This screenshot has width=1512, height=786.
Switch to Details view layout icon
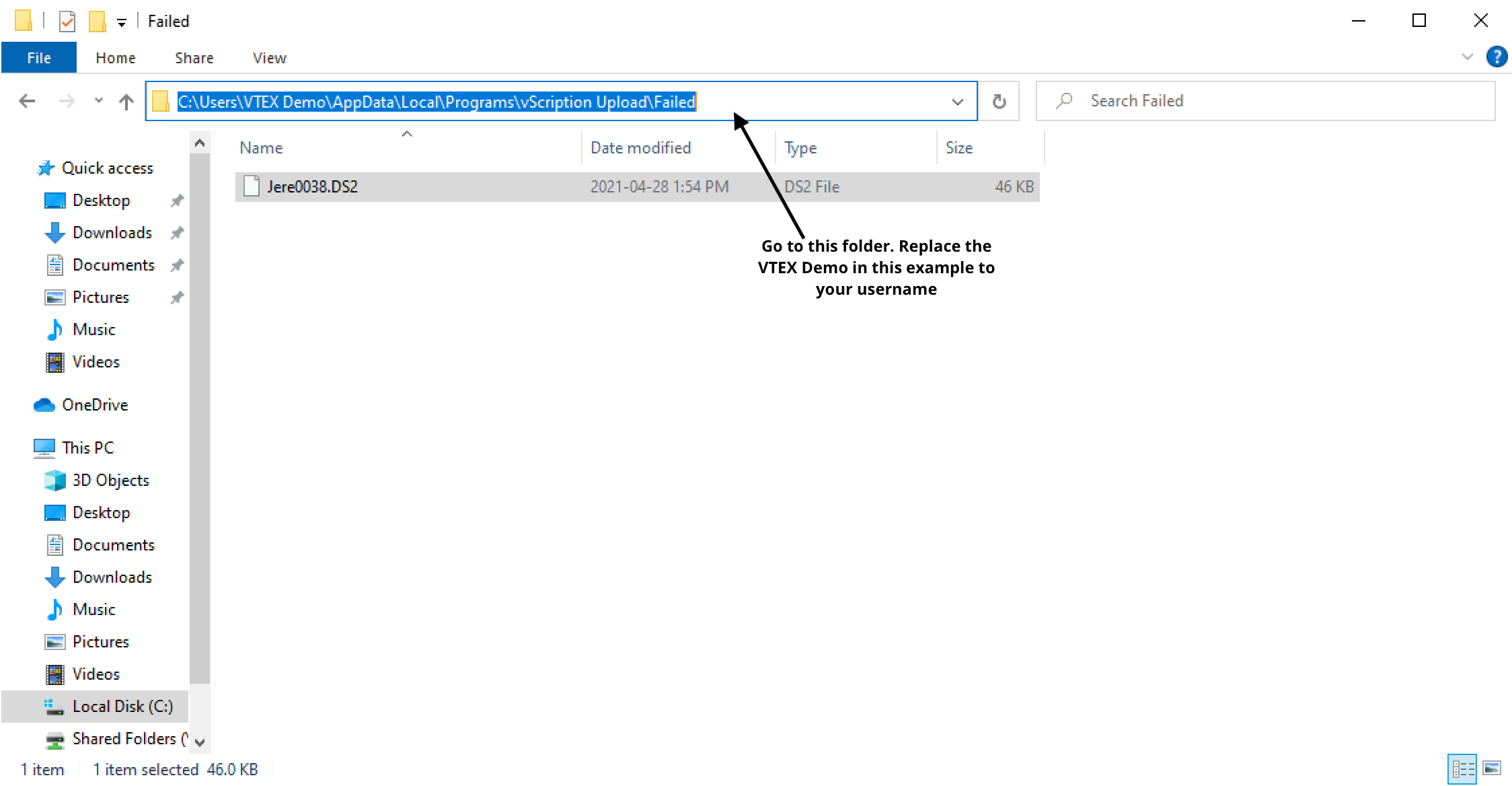tap(1462, 769)
